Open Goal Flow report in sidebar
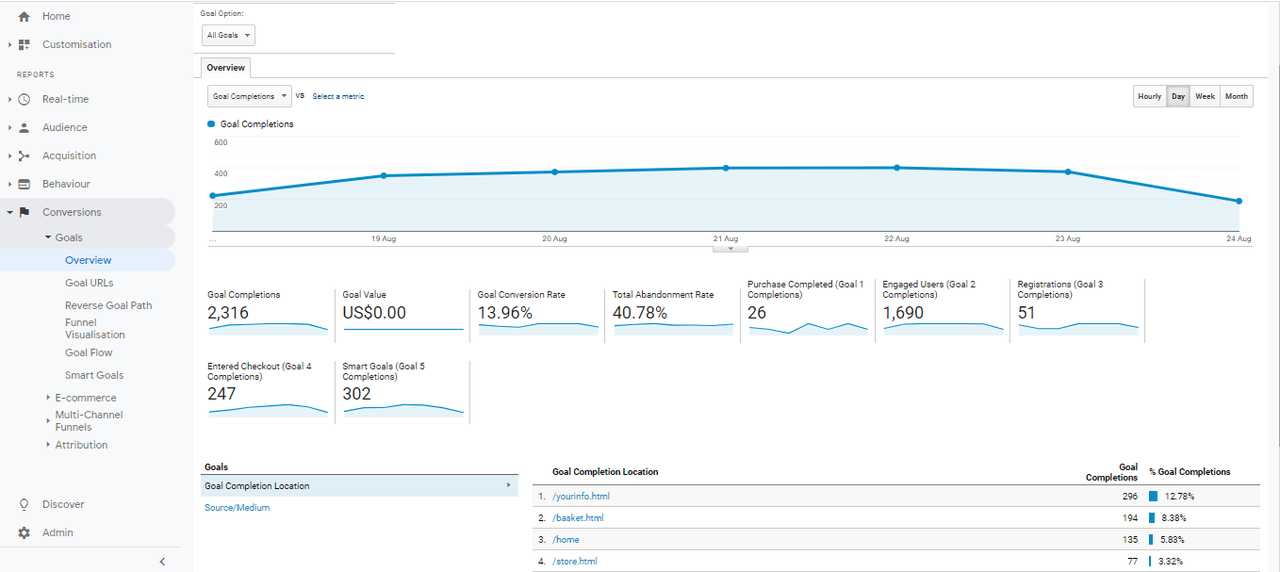The width and height of the screenshot is (1280, 572). [89, 353]
